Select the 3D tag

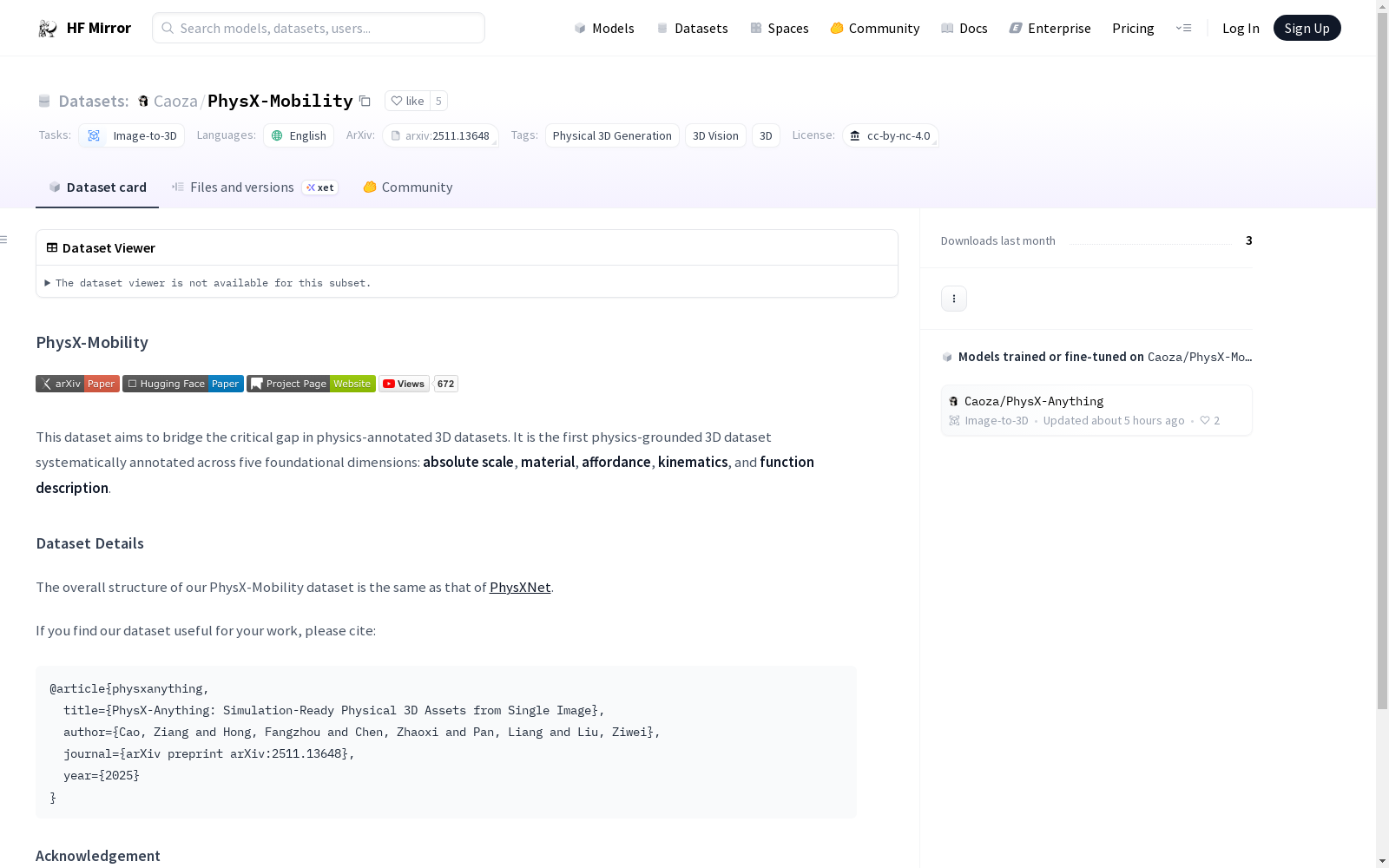pyautogui.click(x=766, y=135)
